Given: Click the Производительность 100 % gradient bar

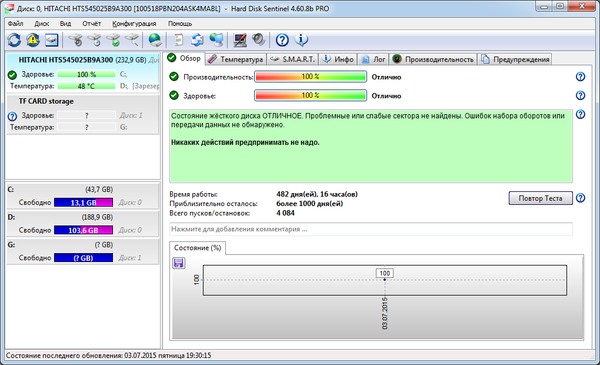Looking at the screenshot, I should tap(310, 77).
